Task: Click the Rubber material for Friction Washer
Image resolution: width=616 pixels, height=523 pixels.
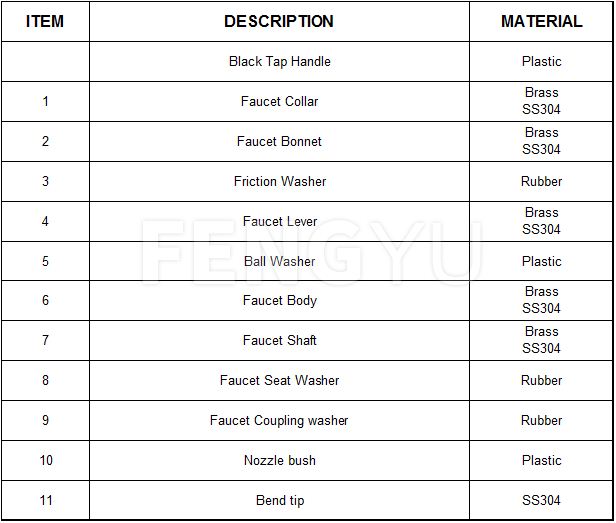Action: point(541,181)
